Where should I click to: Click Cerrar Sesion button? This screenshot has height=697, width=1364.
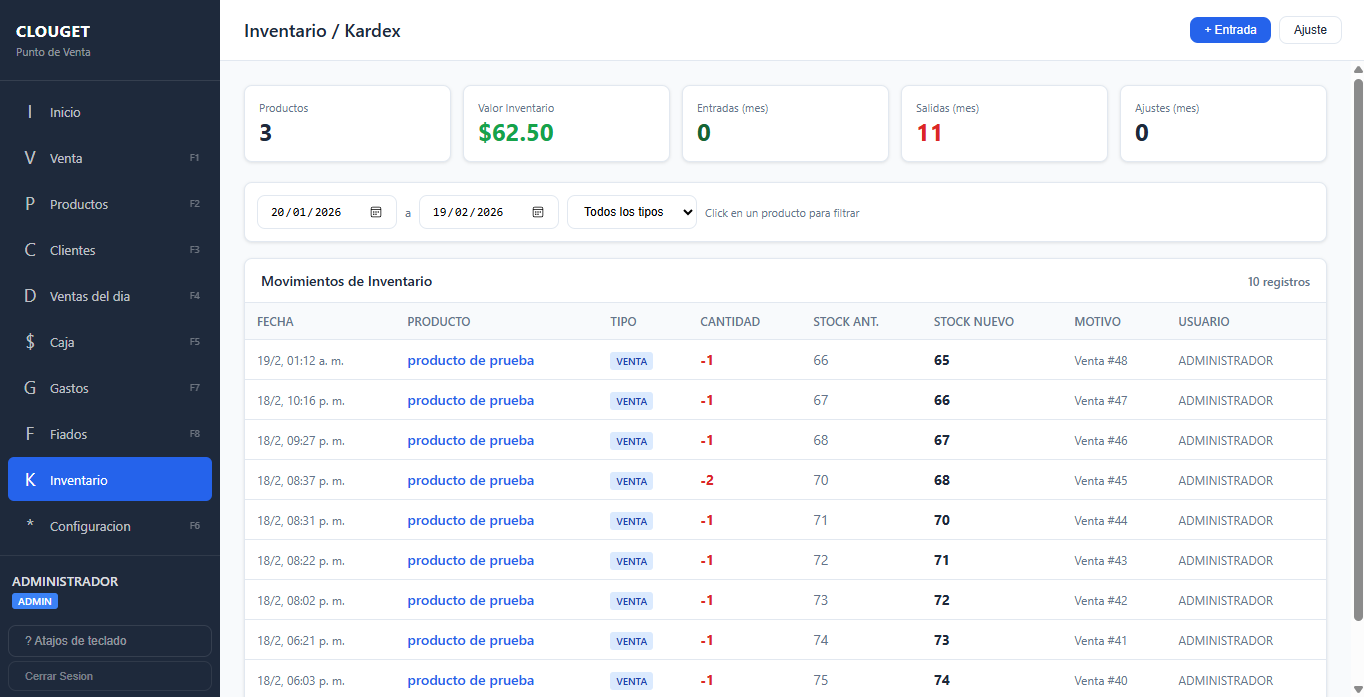click(x=110, y=676)
